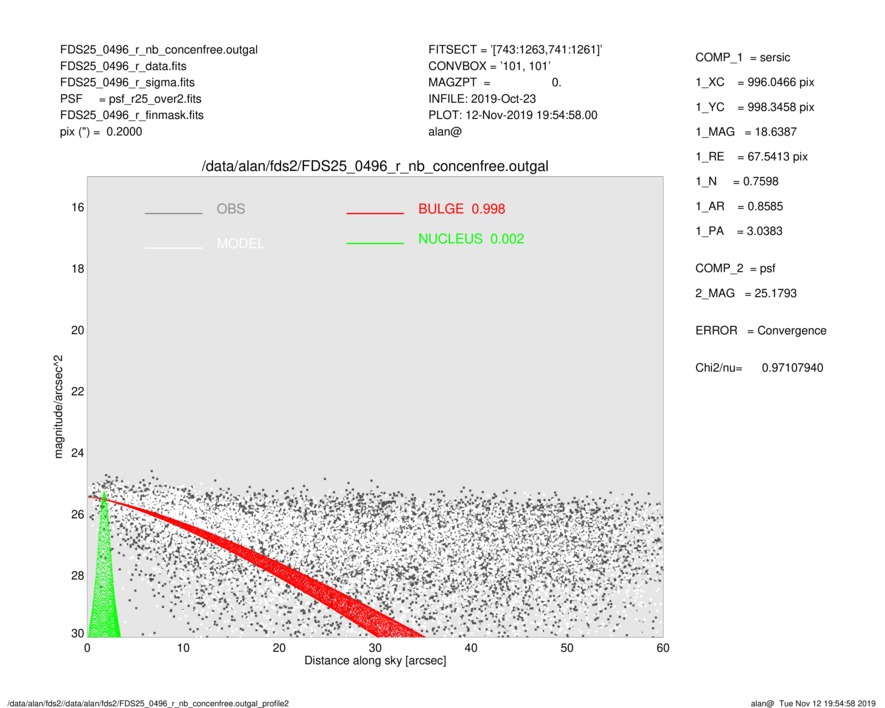The height and width of the screenshot is (708, 885).
Task: Click the NUCLEUS 0.002 legend label
Action: click(x=471, y=239)
